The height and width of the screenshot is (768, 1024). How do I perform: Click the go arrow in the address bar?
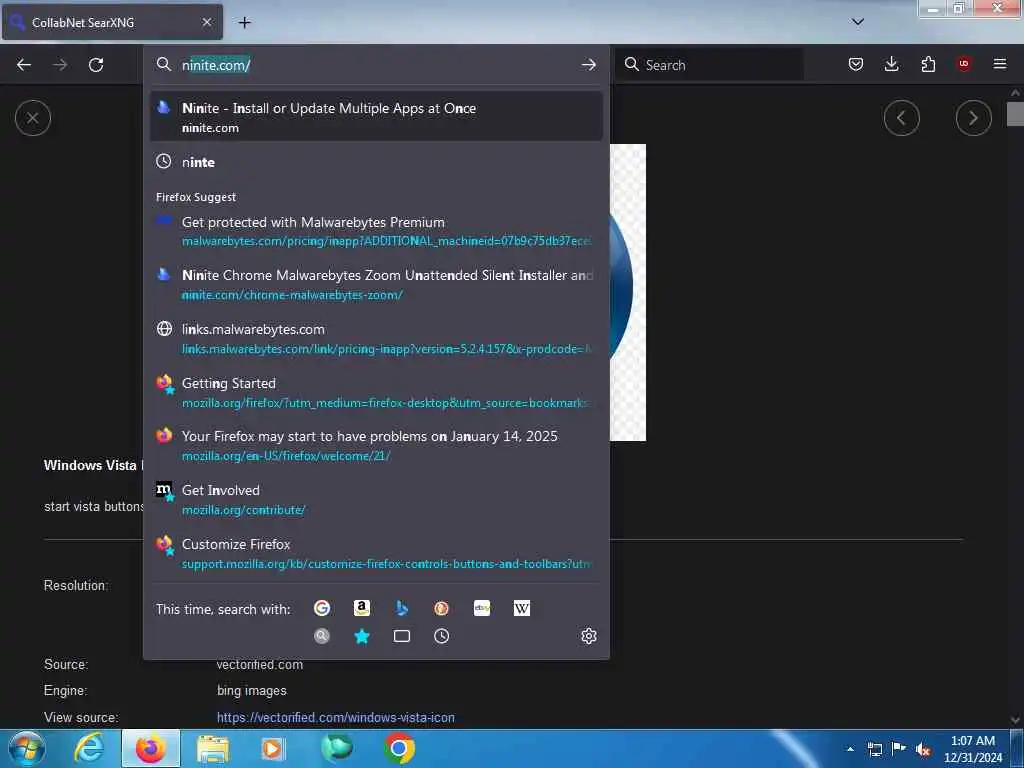(x=588, y=65)
